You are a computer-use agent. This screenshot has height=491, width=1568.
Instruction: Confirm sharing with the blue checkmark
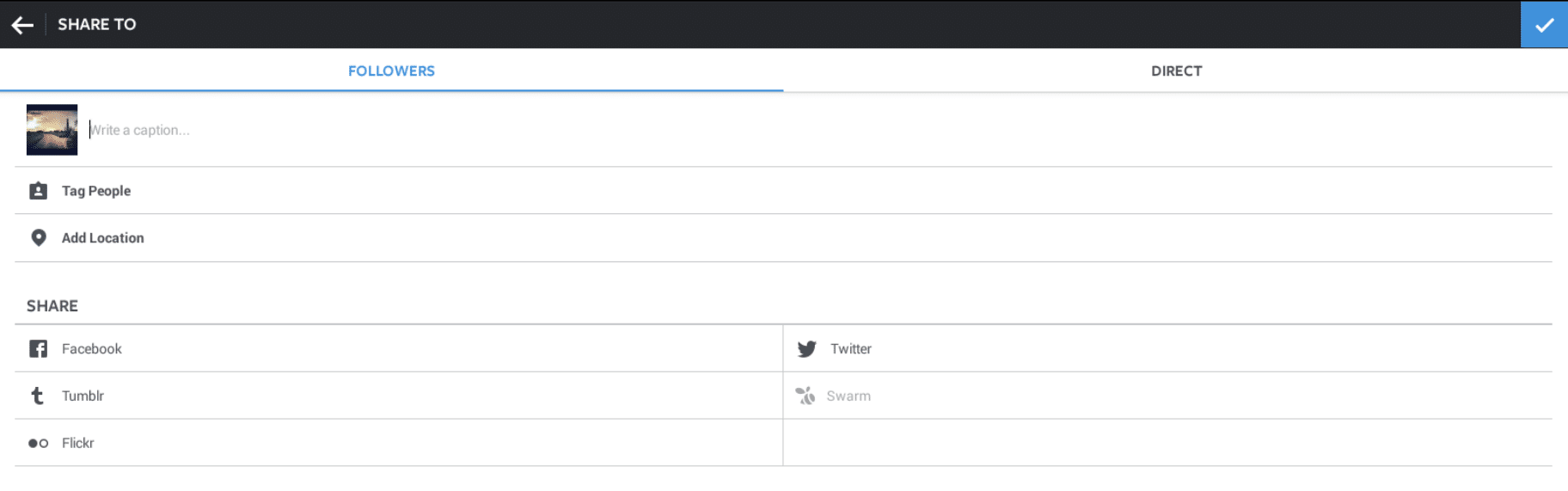pyautogui.click(x=1544, y=25)
